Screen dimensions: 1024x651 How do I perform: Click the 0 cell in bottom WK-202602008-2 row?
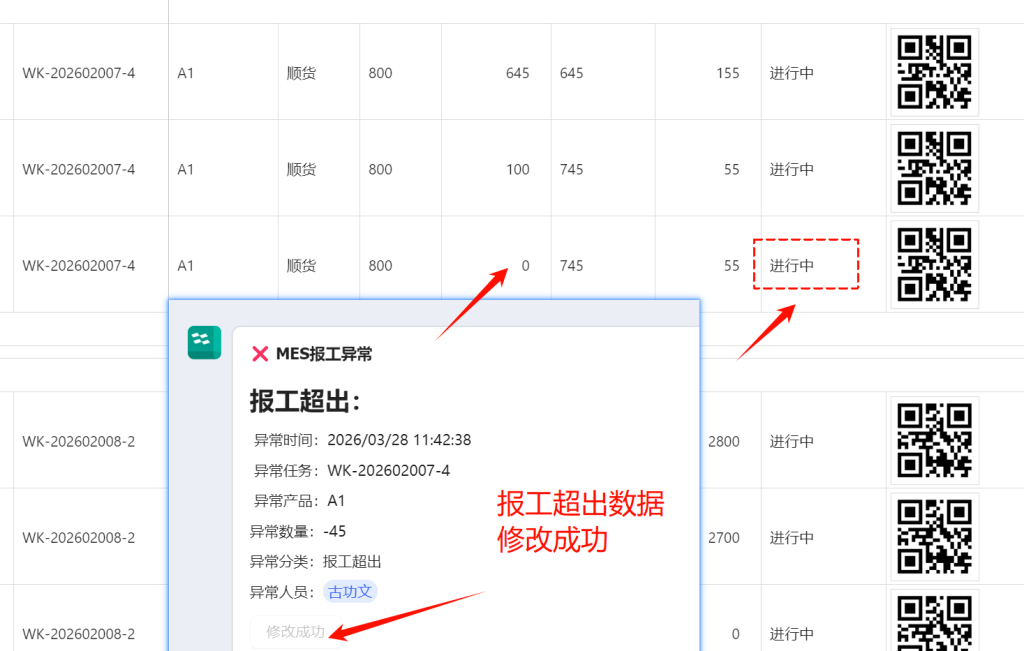click(735, 634)
